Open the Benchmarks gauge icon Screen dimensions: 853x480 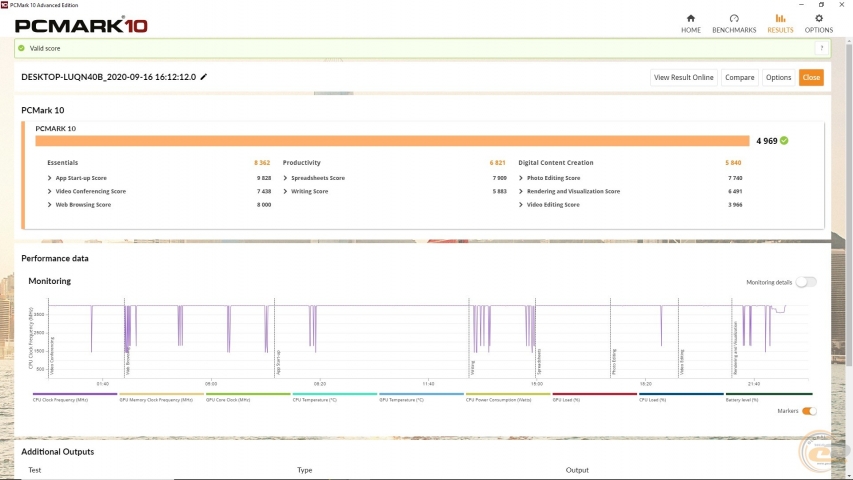[x=734, y=19]
